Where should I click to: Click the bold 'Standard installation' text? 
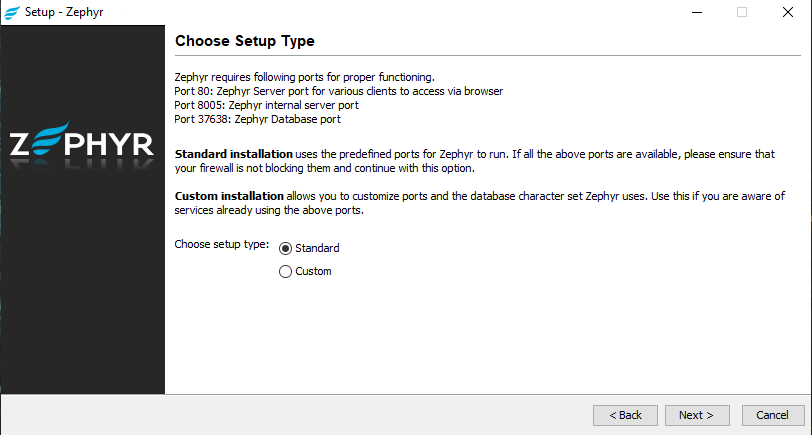click(x=233, y=154)
